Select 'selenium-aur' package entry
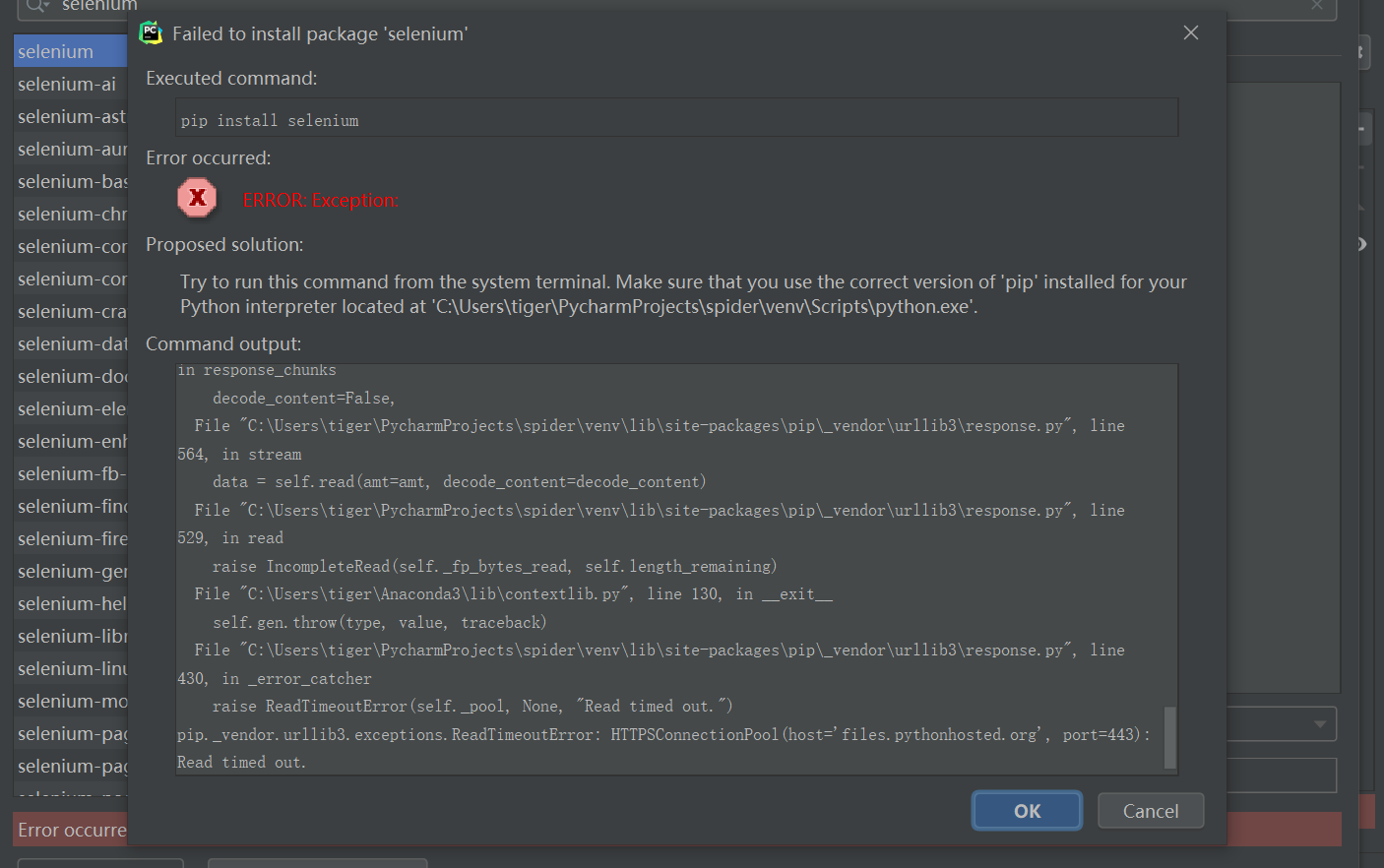Image resolution: width=1384 pixels, height=868 pixels. tap(70, 149)
